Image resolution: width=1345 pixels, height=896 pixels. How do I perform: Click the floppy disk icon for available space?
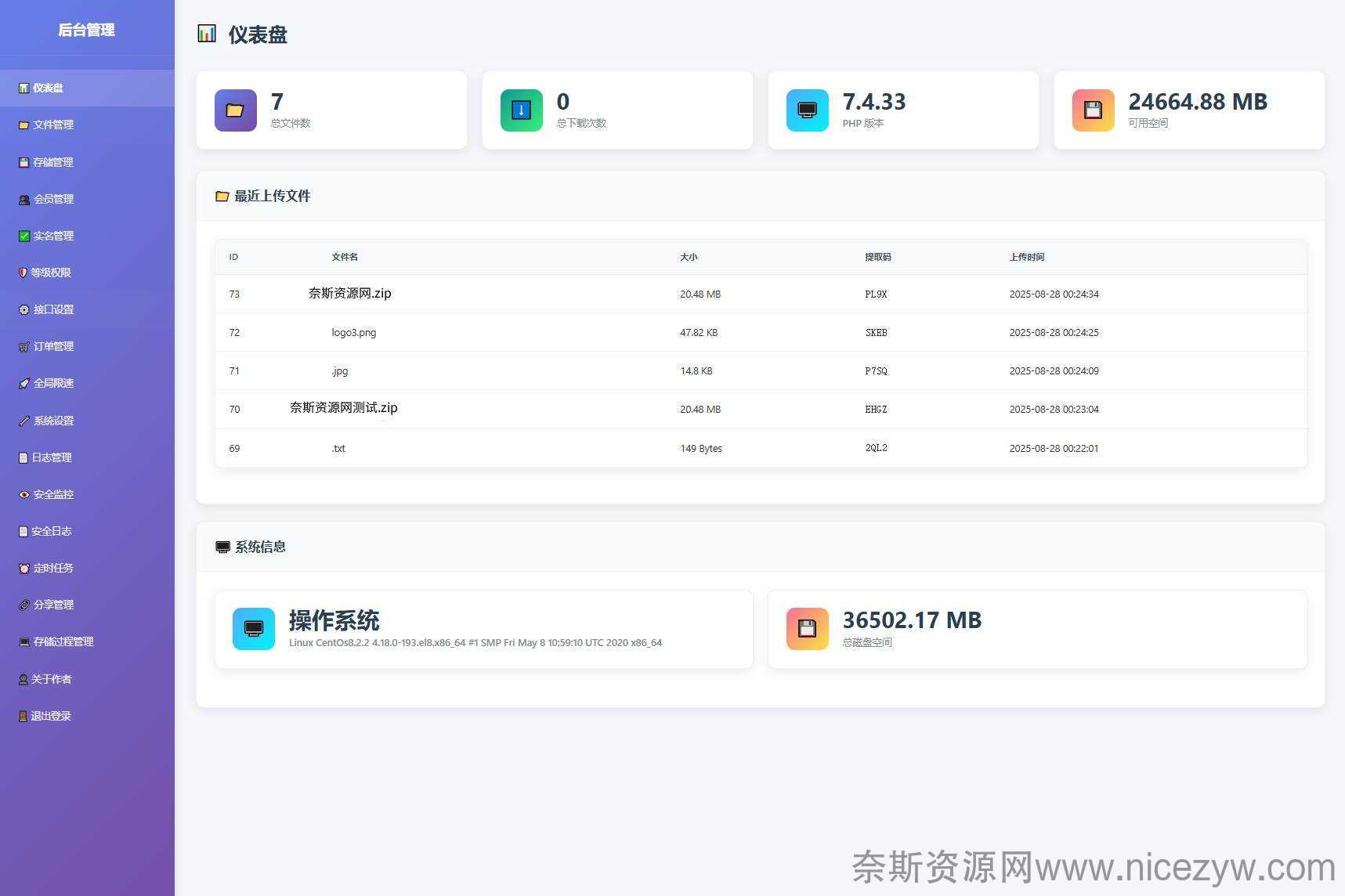tap(1093, 110)
